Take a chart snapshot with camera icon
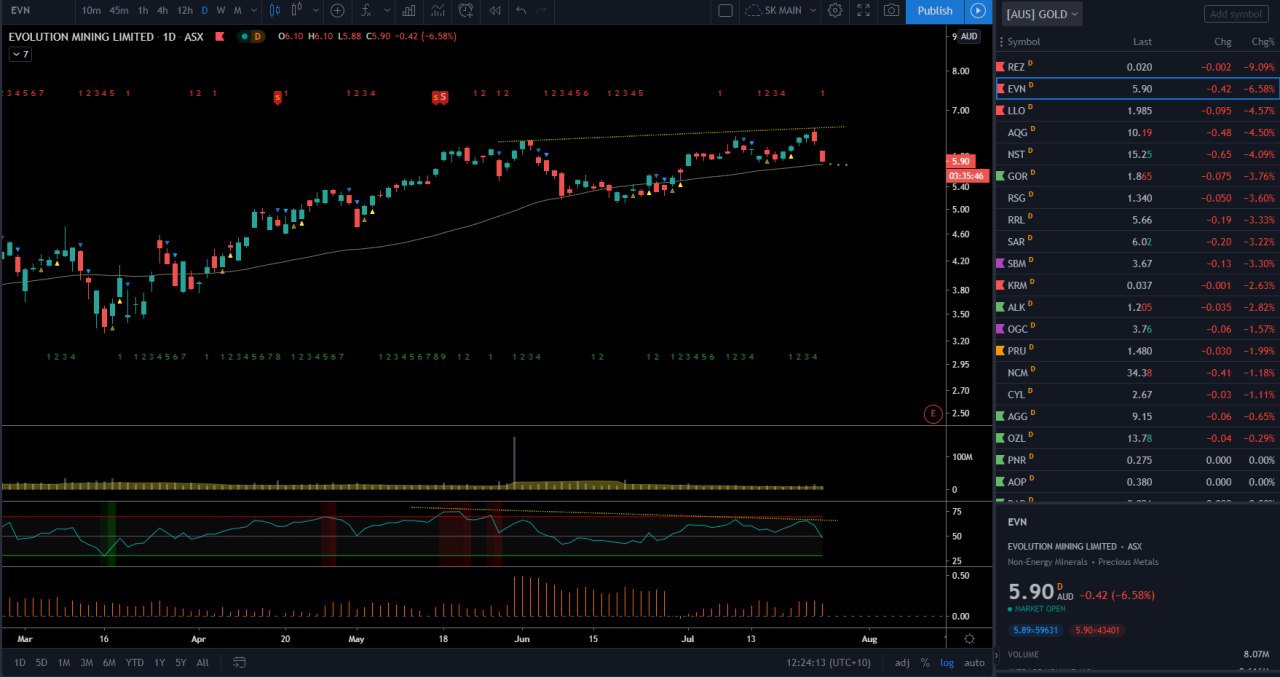Image resolution: width=1280 pixels, height=677 pixels. pyautogui.click(x=891, y=10)
